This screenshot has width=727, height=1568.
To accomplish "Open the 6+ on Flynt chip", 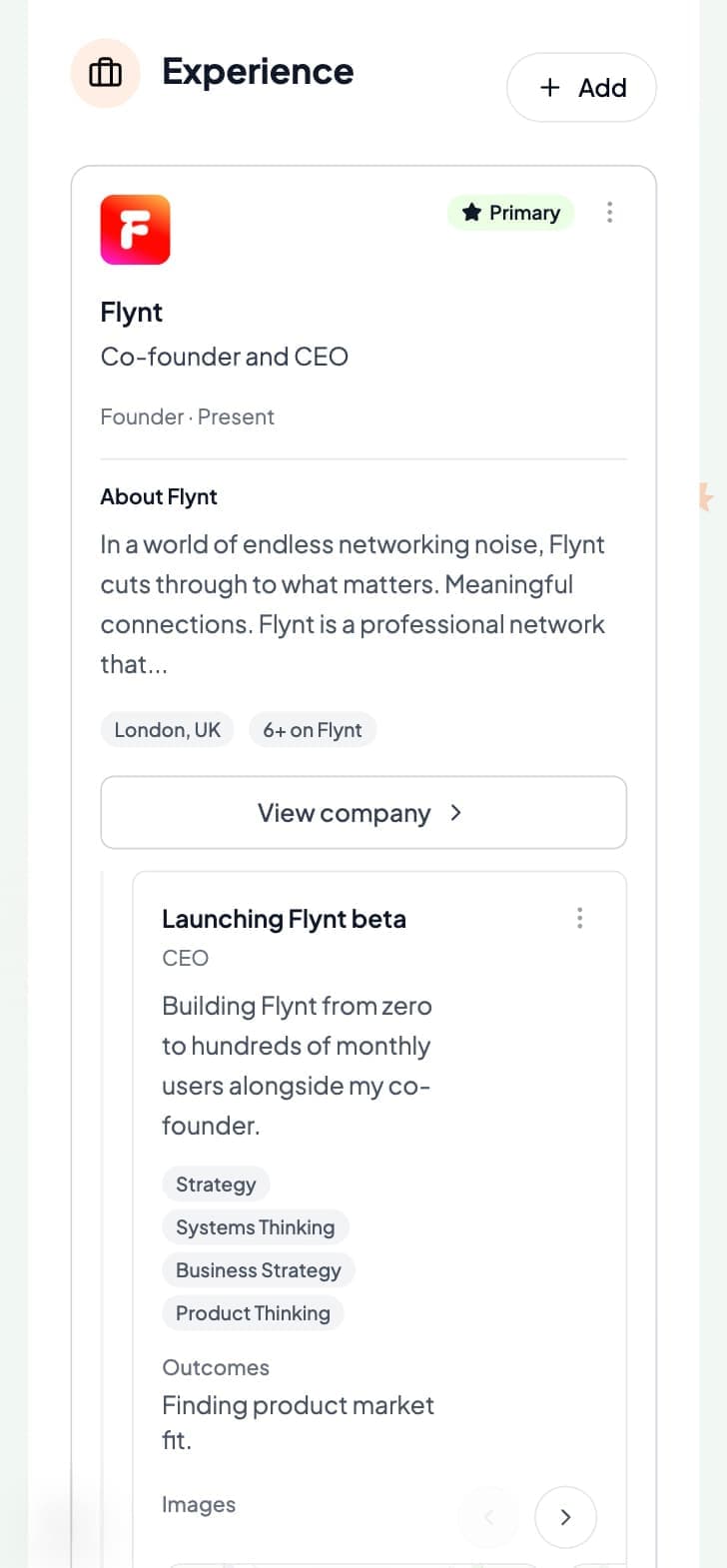I will [312, 729].
